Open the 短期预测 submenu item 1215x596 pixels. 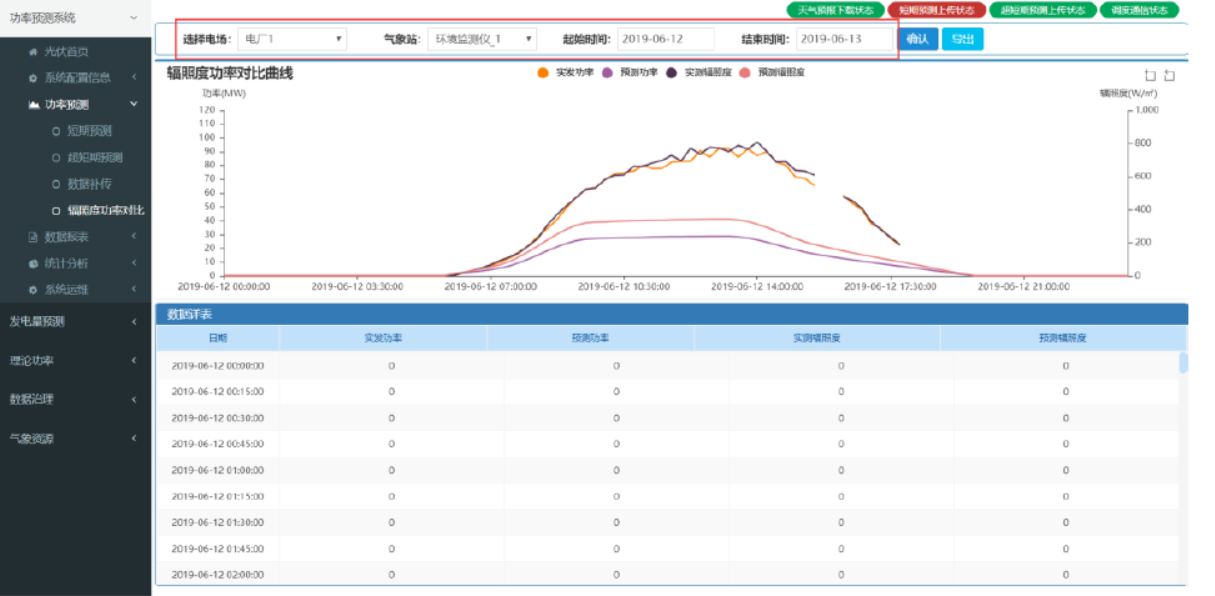(x=89, y=130)
